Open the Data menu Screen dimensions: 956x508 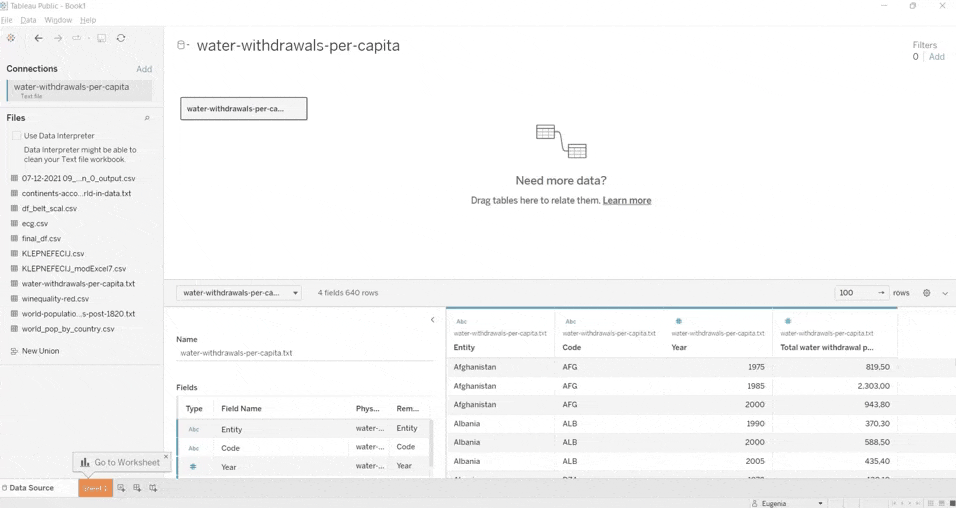click(x=28, y=20)
